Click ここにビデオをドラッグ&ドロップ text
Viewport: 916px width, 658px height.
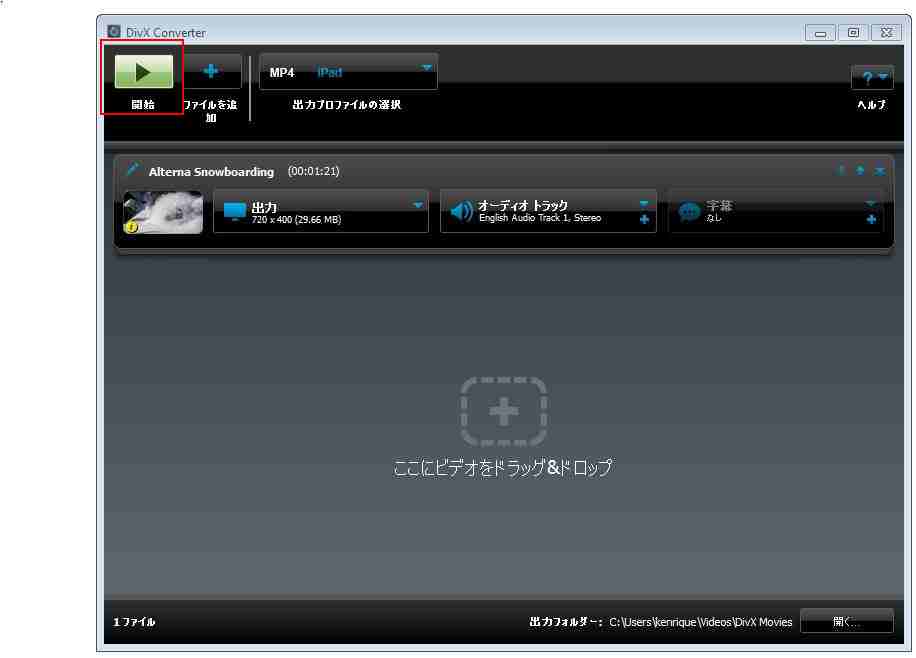tap(503, 467)
